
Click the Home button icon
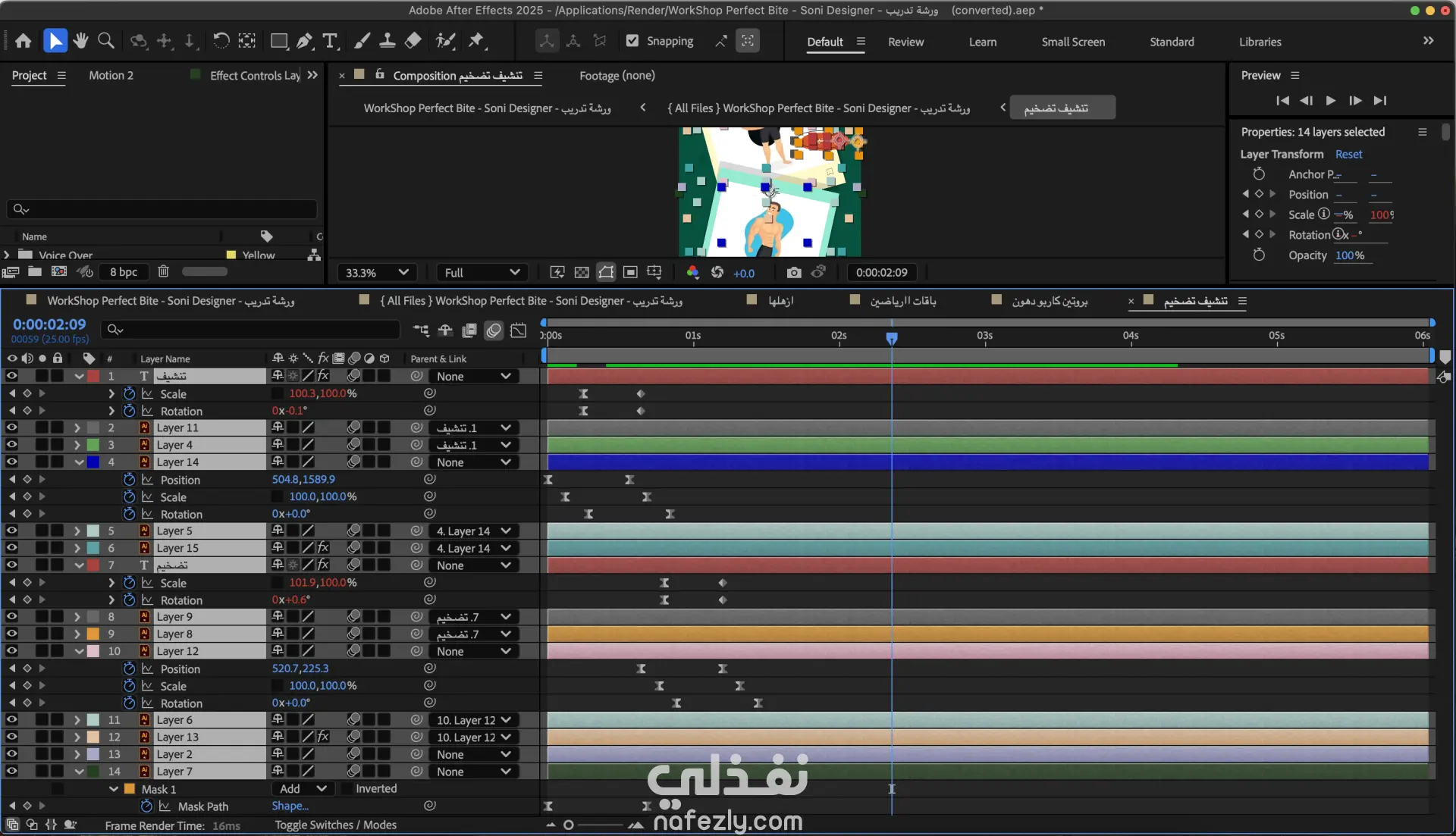coord(24,41)
